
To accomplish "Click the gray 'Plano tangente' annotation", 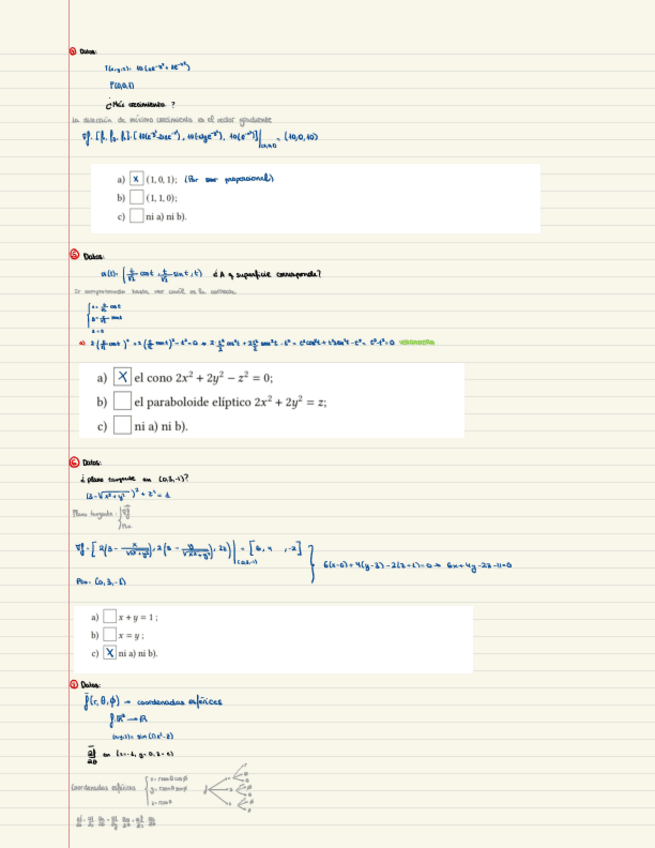I will point(92,513).
